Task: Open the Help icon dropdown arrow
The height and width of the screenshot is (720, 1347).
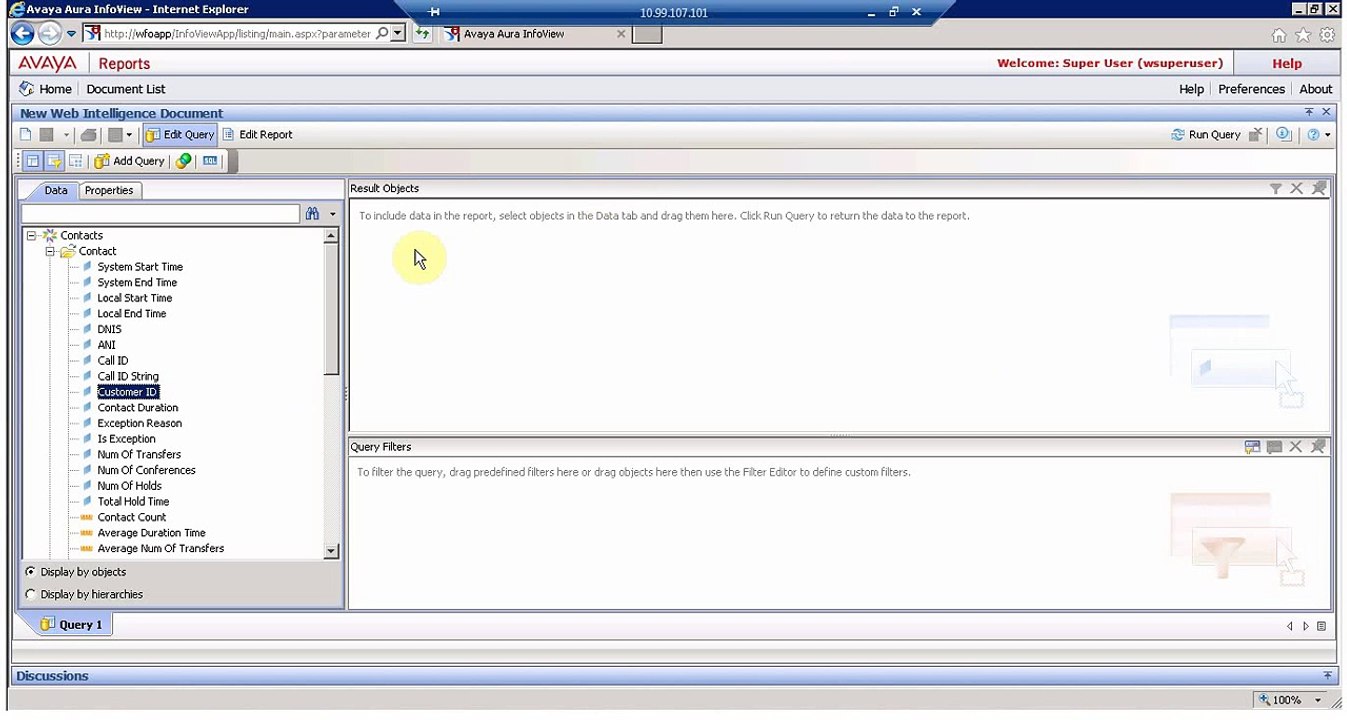Action: [x=1328, y=135]
